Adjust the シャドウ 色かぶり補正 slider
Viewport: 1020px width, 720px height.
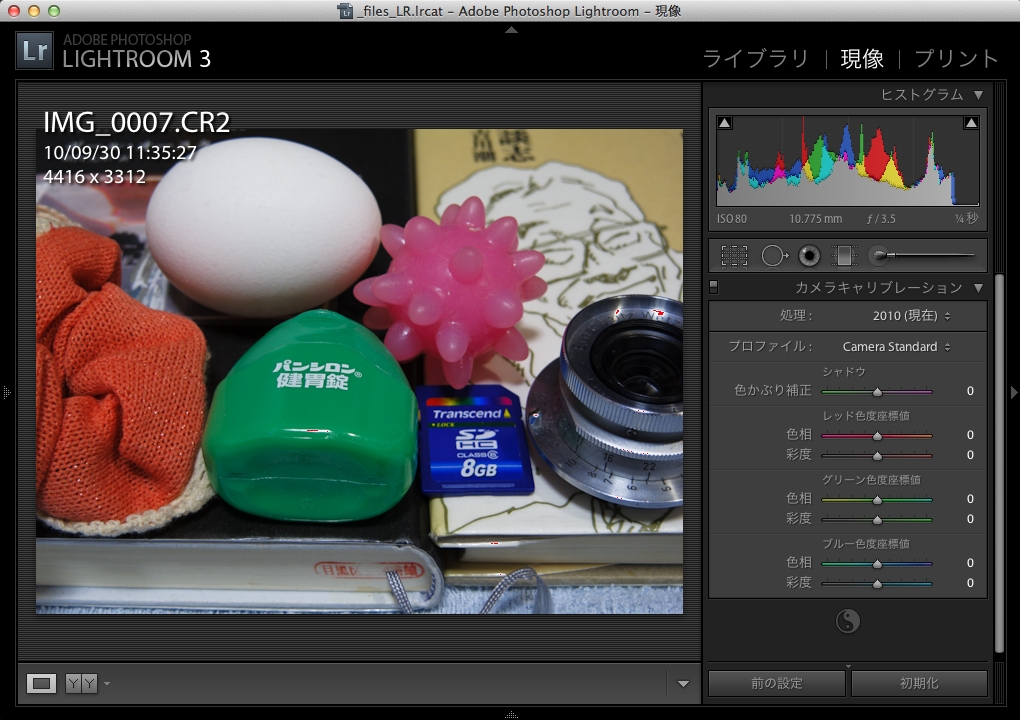877,392
